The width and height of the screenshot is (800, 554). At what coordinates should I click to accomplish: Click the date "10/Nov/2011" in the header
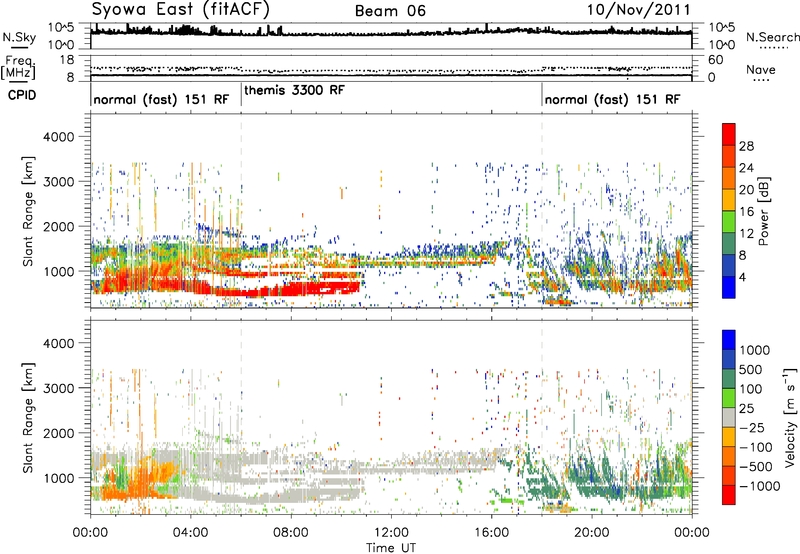tap(638, 9)
